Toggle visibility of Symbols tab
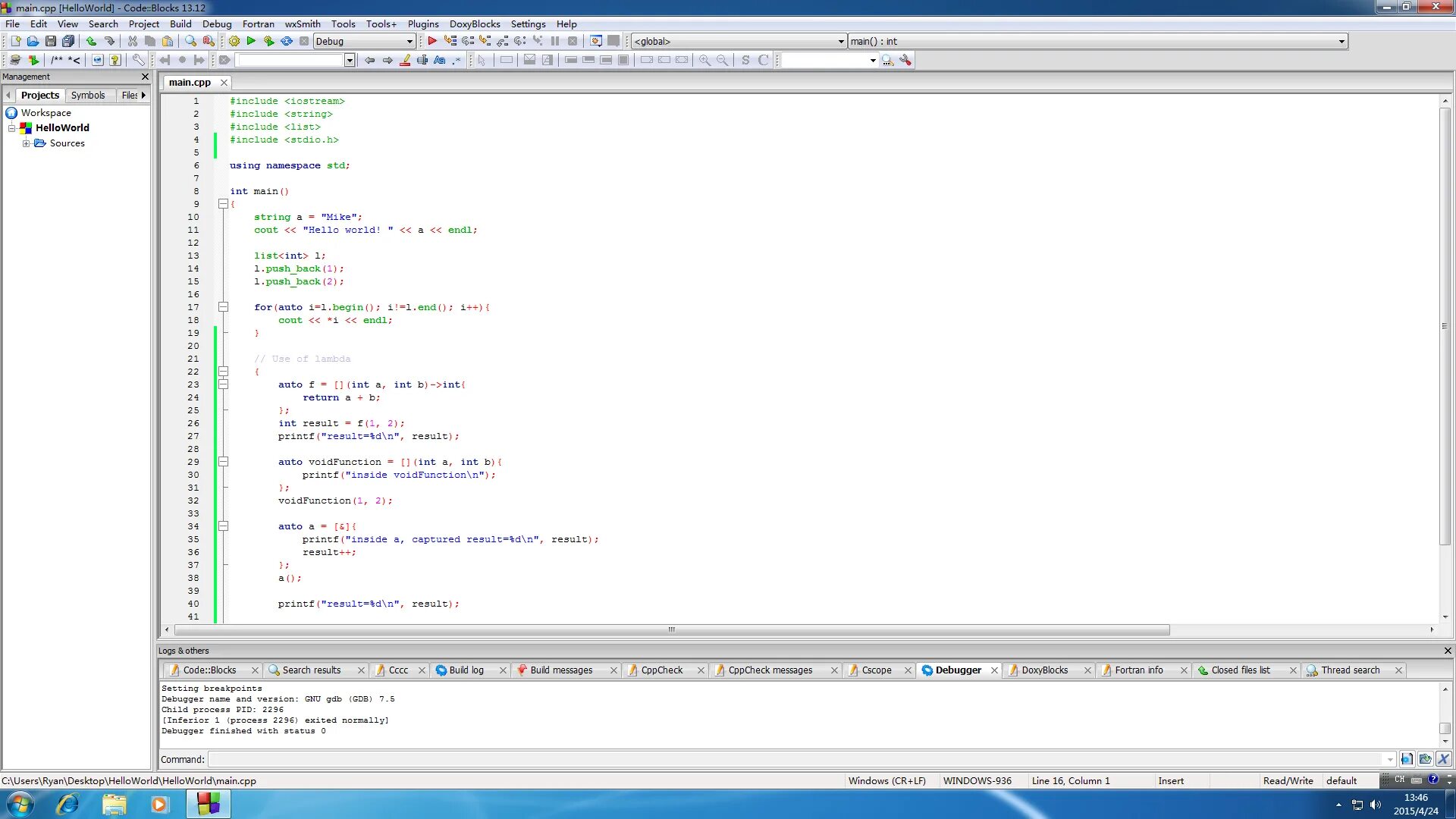The image size is (1456, 819). [88, 95]
